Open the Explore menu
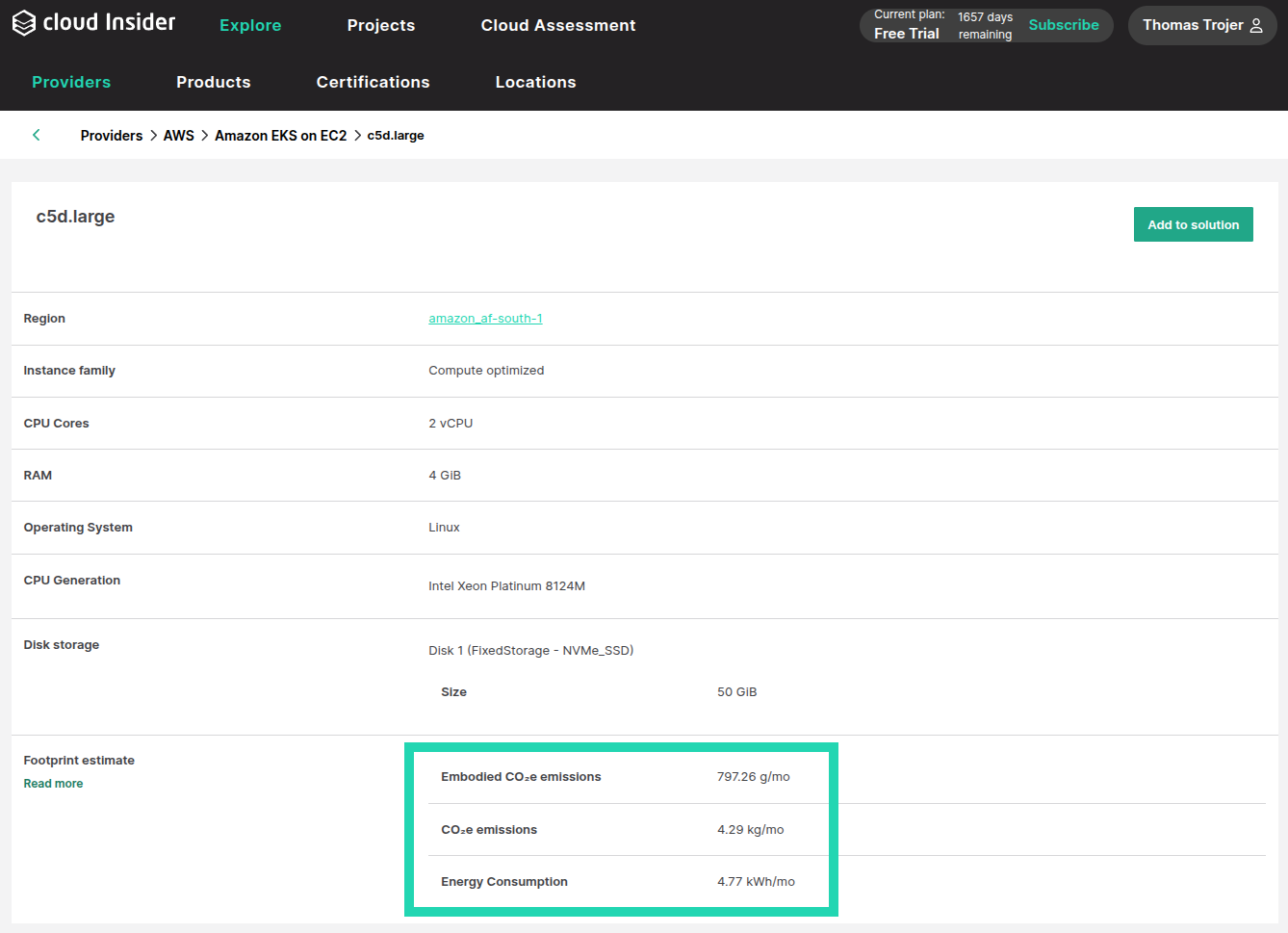Viewport: 1288px width, 933px height. coord(250,25)
